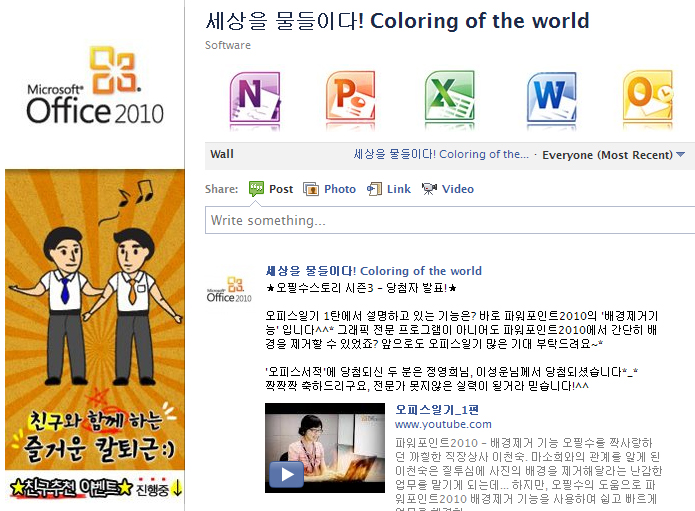Click the Video camera share icon
The width and height of the screenshot is (695, 511).
429,189
